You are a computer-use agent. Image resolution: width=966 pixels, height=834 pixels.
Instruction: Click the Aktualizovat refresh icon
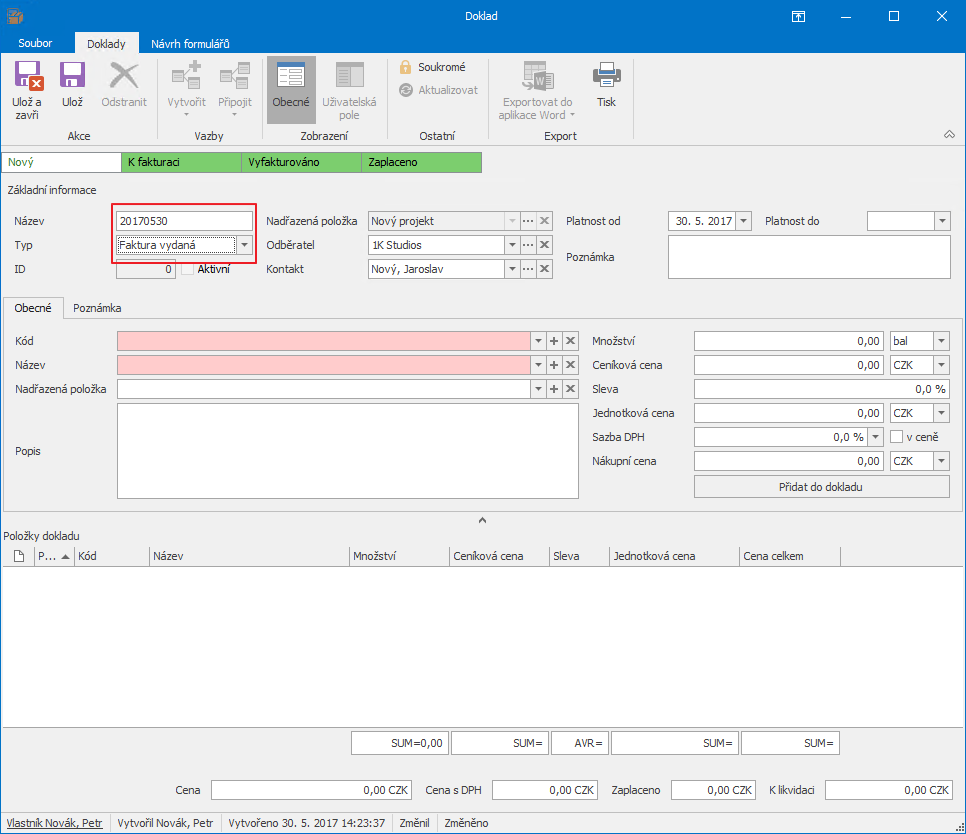pos(405,90)
